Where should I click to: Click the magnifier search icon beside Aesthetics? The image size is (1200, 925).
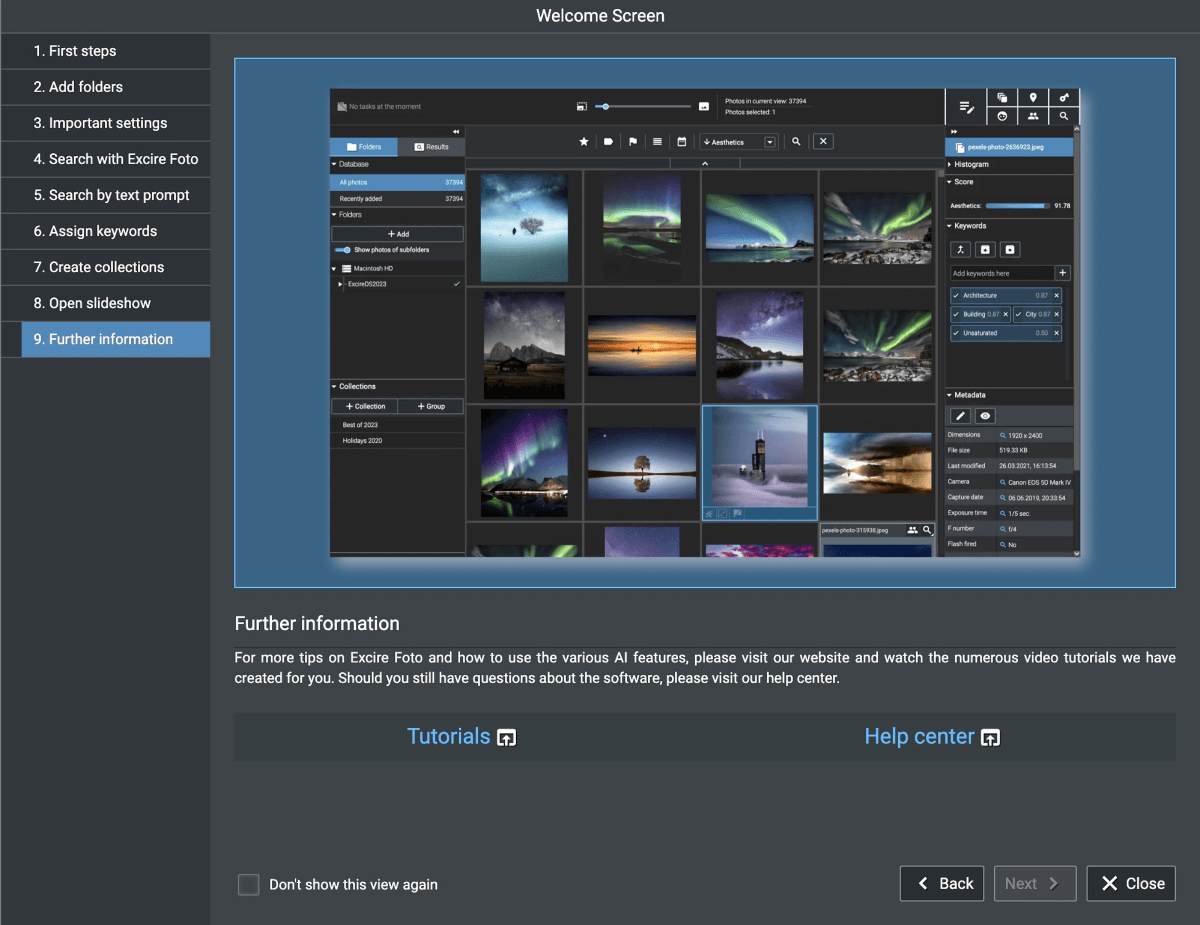point(795,141)
